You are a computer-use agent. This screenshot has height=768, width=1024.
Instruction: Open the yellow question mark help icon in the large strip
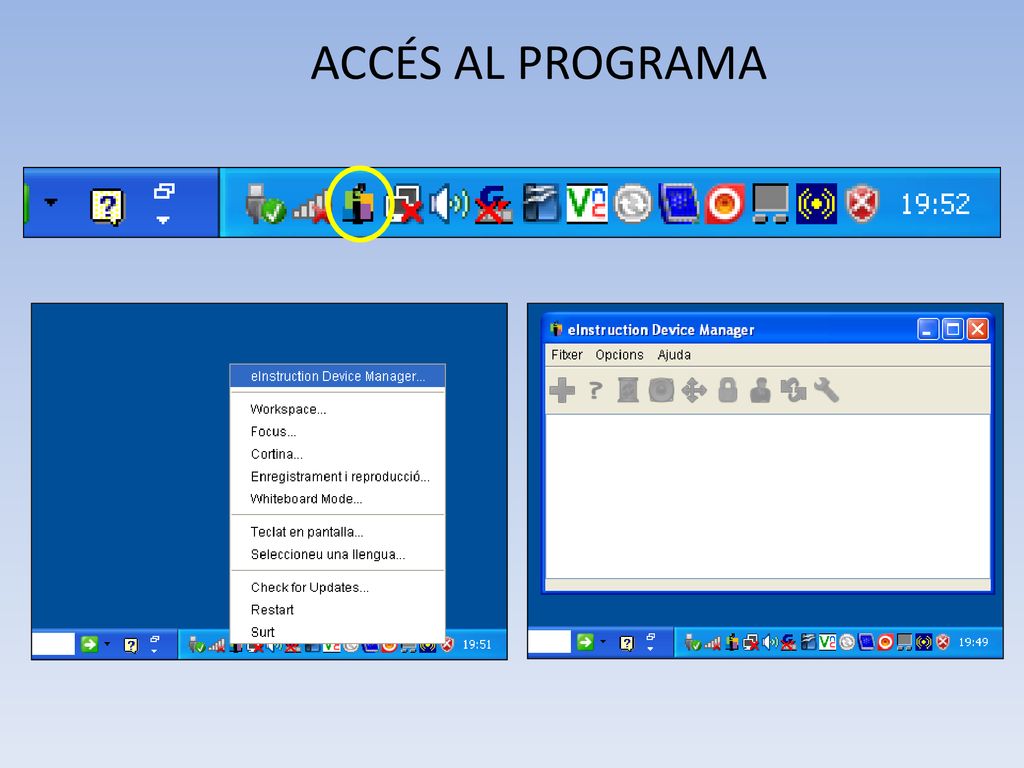point(106,206)
